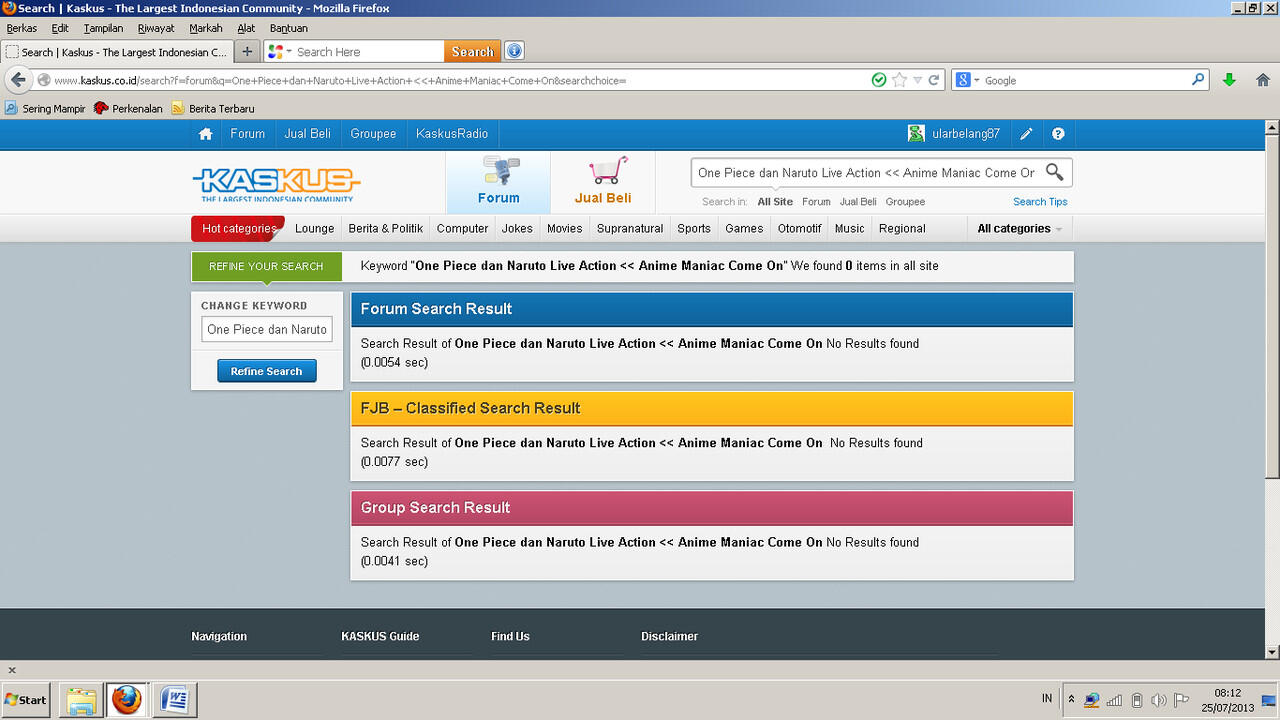
Task: Click the Kaskus home icon
Action: click(x=205, y=134)
